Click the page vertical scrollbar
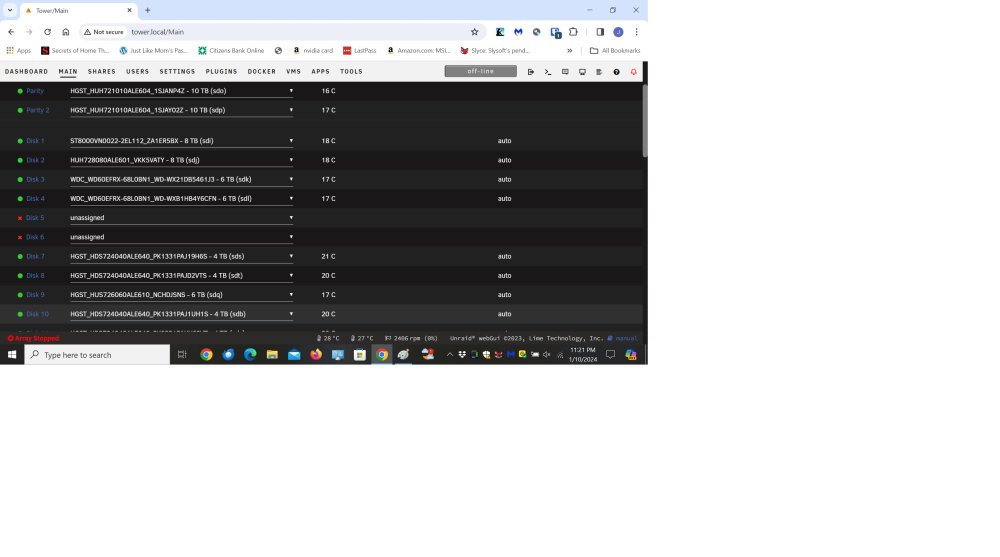The height and width of the screenshot is (557, 1000). coord(645,121)
